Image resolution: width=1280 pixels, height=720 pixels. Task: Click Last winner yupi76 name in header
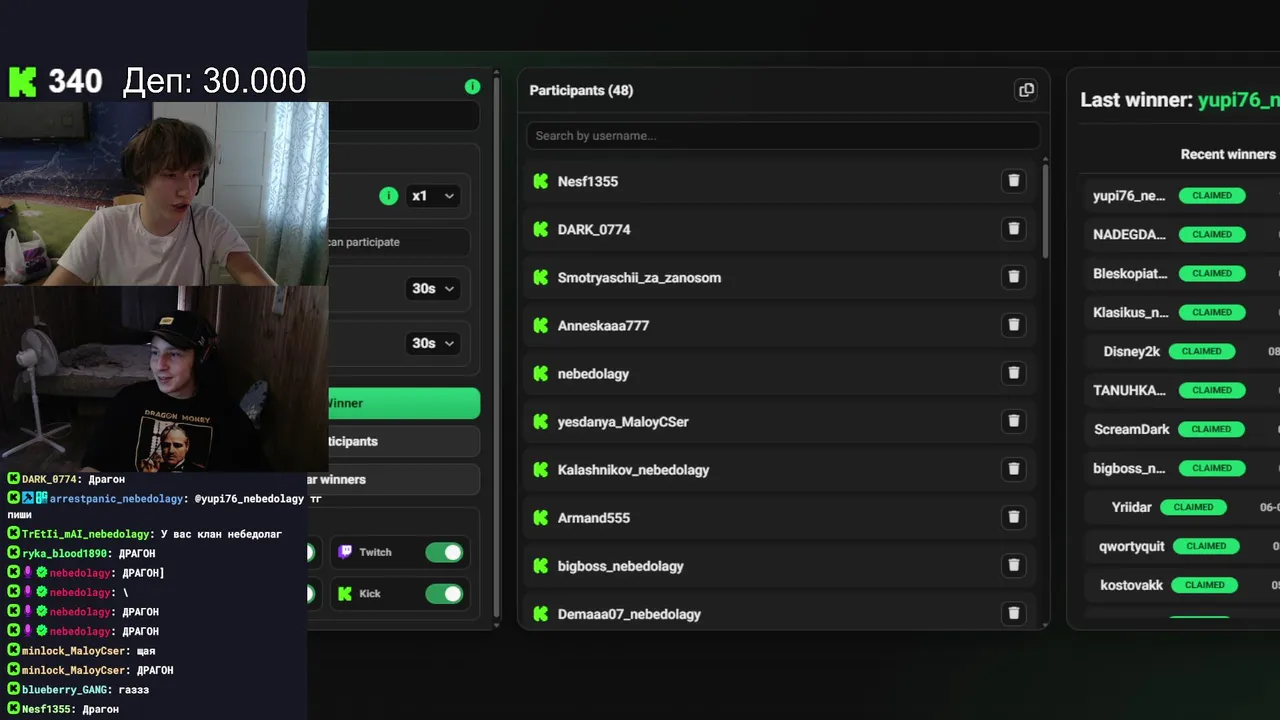(1239, 100)
